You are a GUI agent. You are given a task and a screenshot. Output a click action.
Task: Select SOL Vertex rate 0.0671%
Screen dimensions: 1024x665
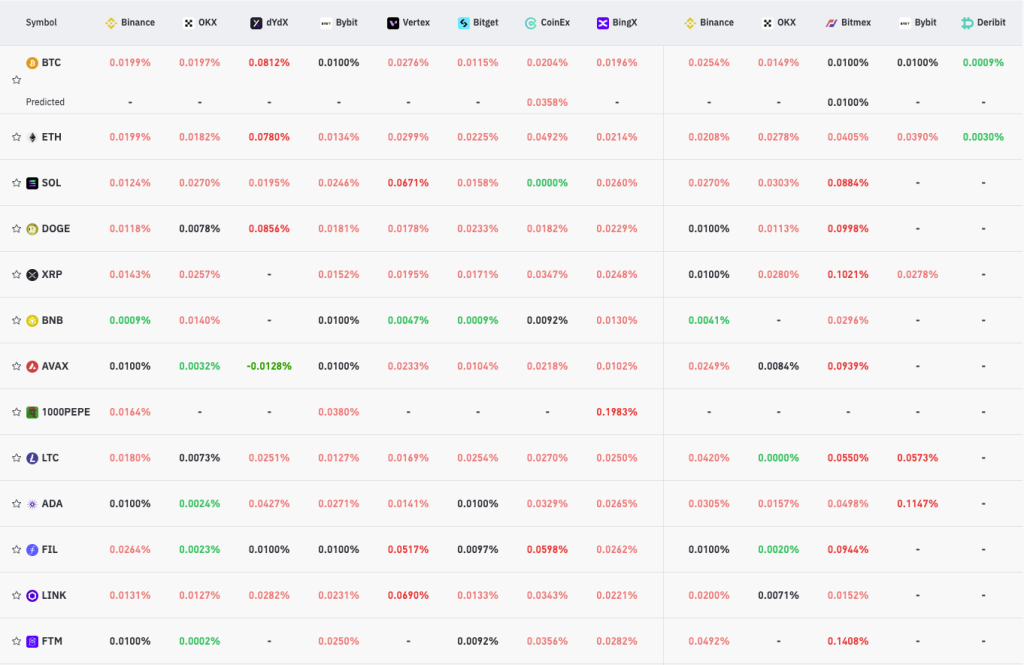[408, 183]
